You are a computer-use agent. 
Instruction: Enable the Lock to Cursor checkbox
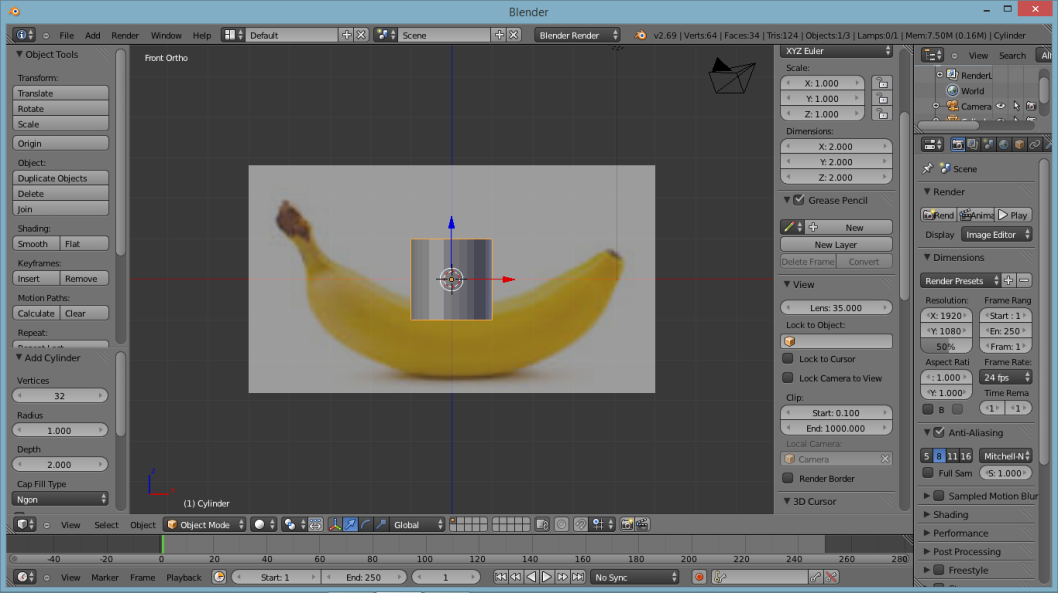(x=788, y=359)
